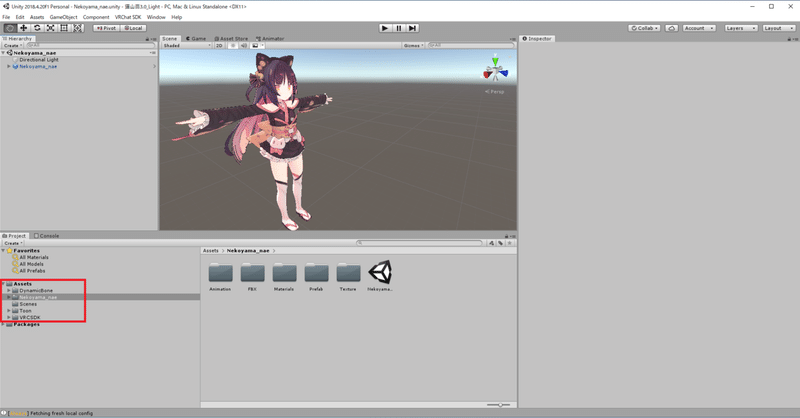The height and width of the screenshot is (418, 800).
Task: Click the Pause button
Action: [x=399, y=28]
